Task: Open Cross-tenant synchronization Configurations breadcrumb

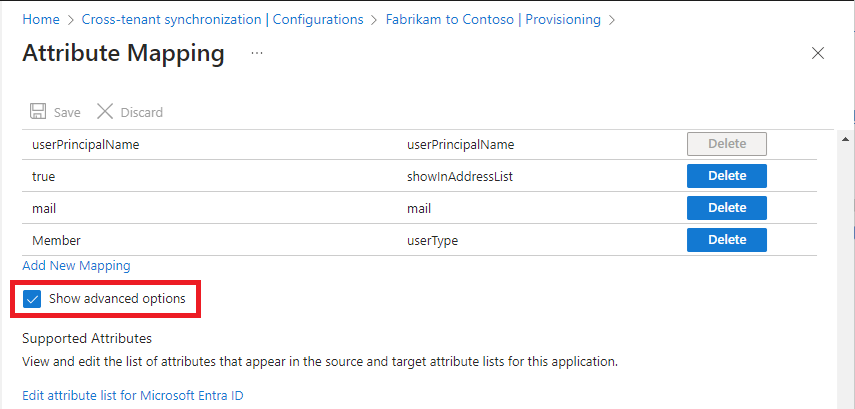Action: pos(222,19)
